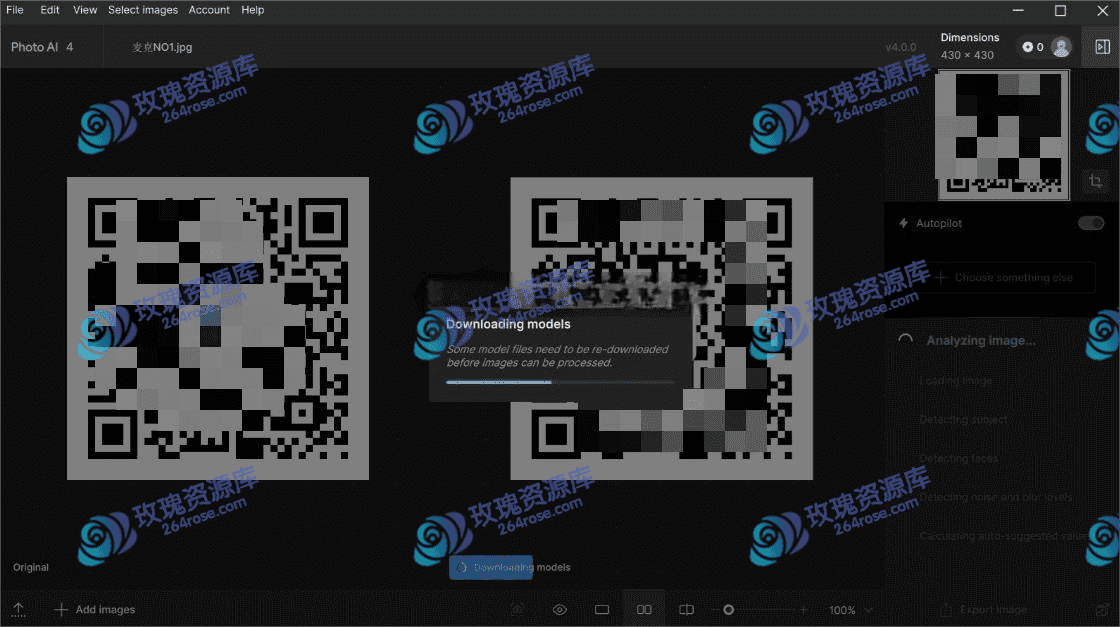Click the Dimensions 430 × 430 readout
The height and width of the screenshot is (627, 1120).
[969, 46]
